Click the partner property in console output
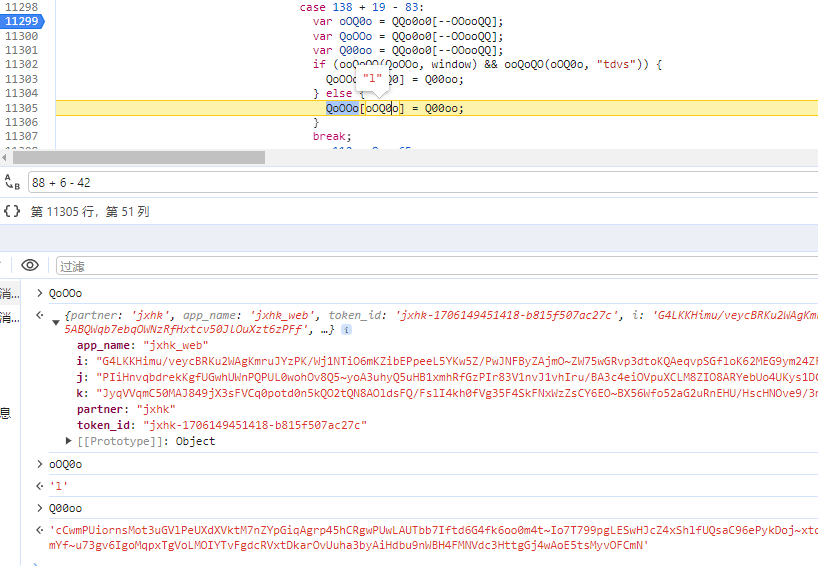The width and height of the screenshot is (818, 566). 98,409
